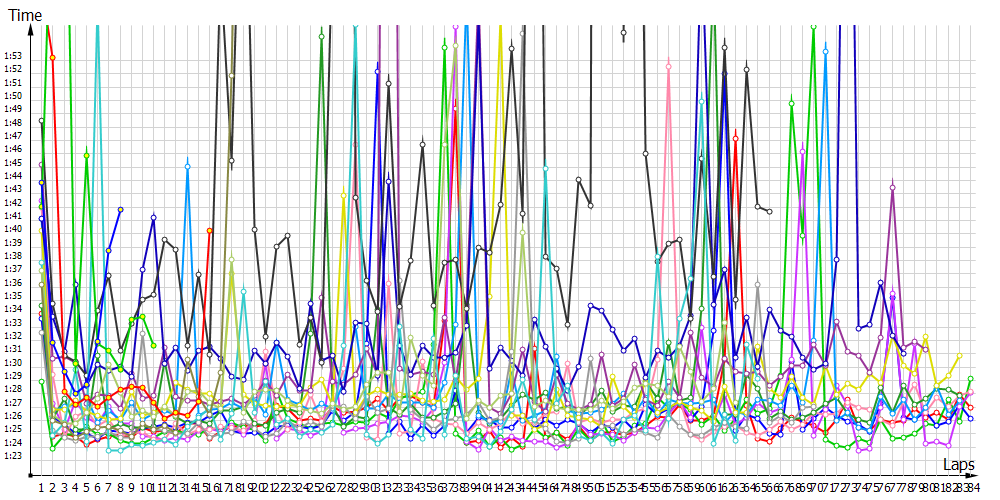
Task: Select the 1:53 label on the time axis
Action: [x=13, y=55]
